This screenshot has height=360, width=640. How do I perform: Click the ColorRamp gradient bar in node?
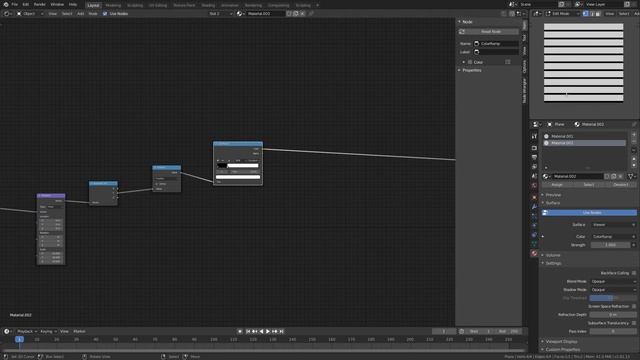[x=238, y=165]
